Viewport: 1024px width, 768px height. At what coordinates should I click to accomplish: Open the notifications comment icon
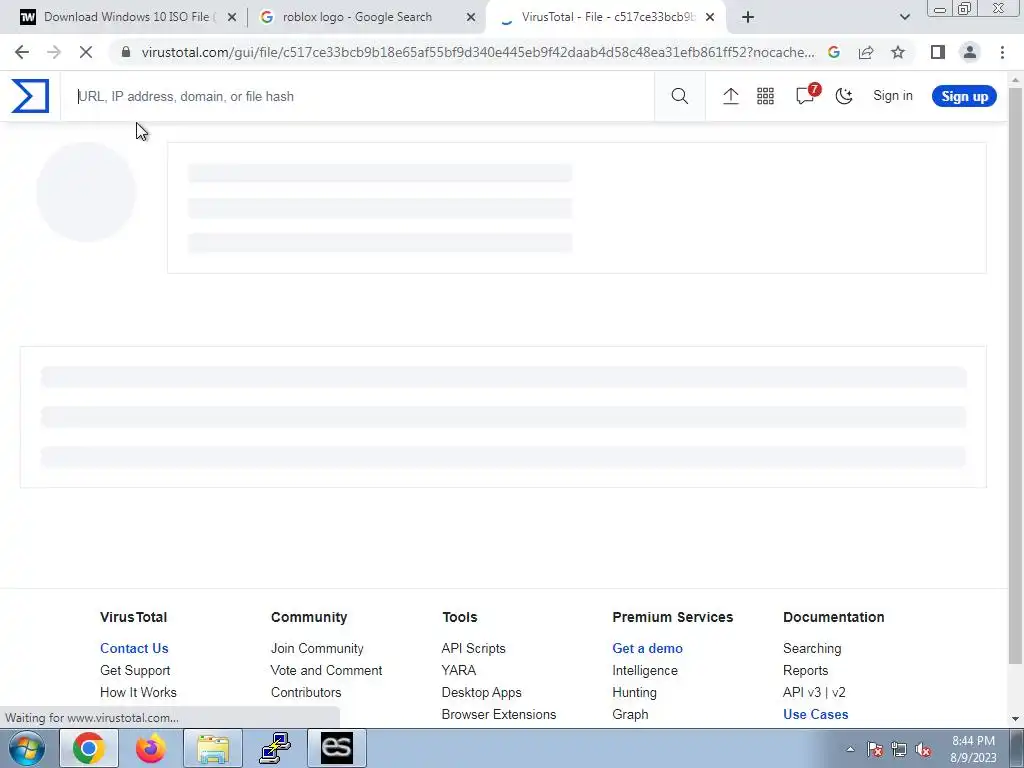[805, 96]
